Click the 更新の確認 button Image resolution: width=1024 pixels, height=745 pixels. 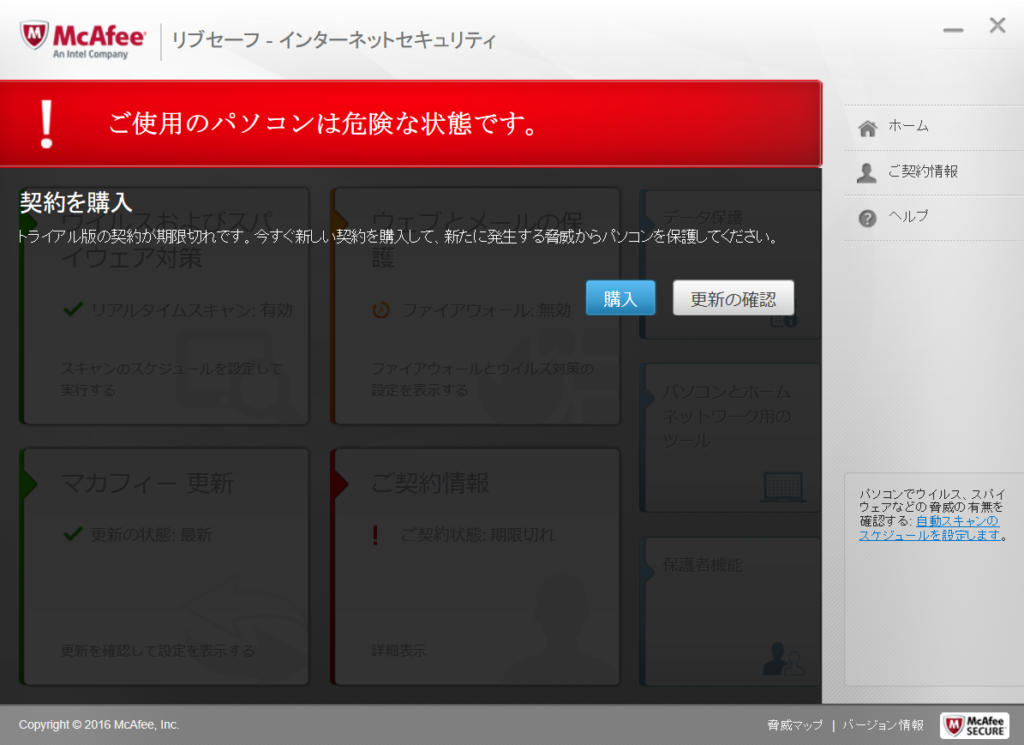click(x=733, y=298)
